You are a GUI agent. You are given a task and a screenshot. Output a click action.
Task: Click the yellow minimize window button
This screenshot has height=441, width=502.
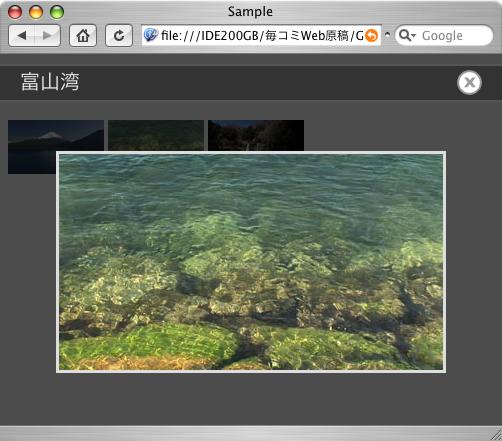coord(36,12)
